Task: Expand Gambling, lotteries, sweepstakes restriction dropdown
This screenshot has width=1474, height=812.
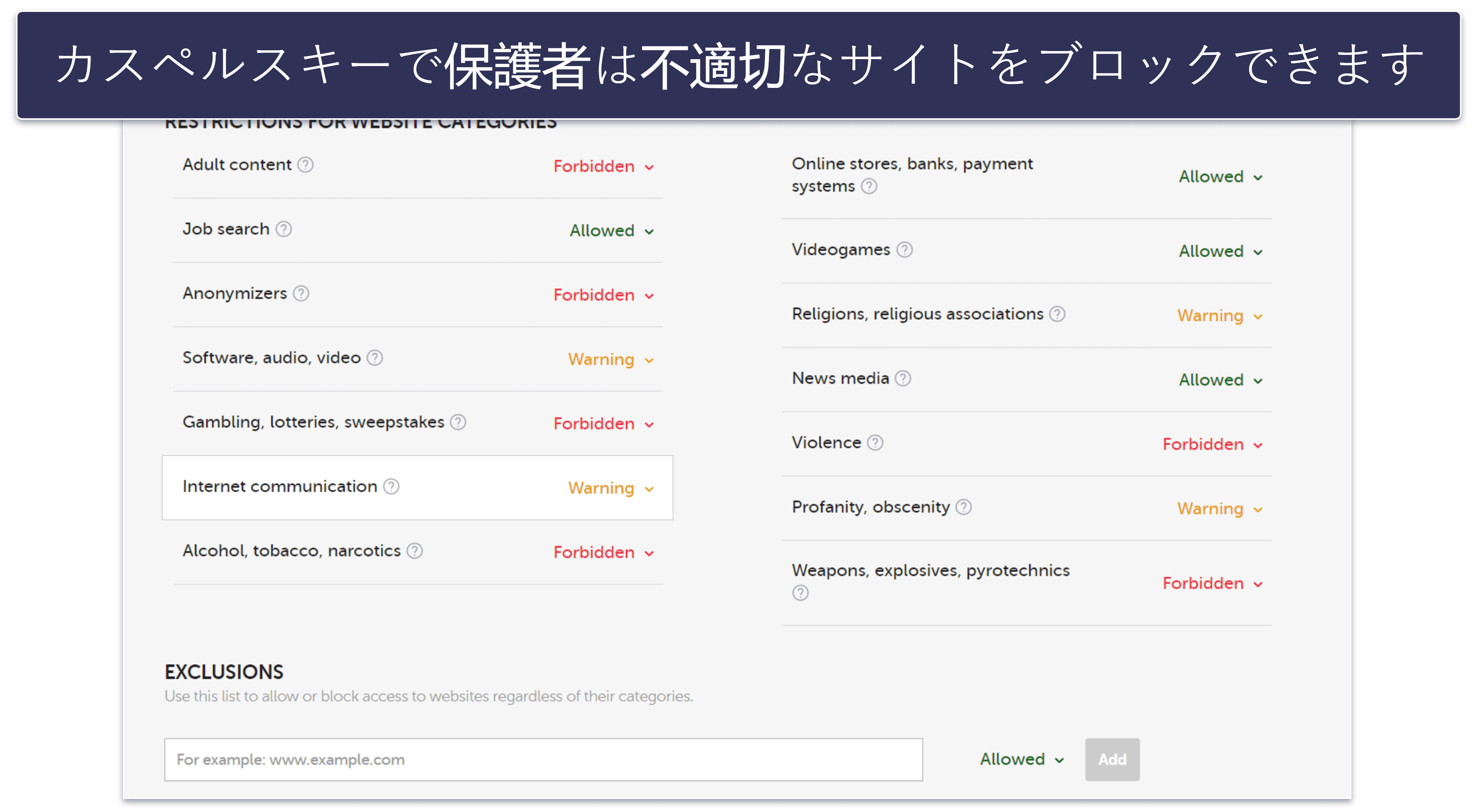Action: (x=604, y=424)
